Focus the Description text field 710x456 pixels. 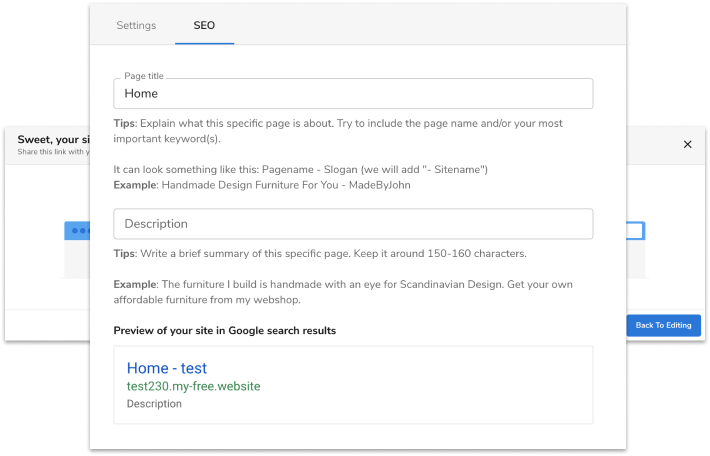point(353,224)
